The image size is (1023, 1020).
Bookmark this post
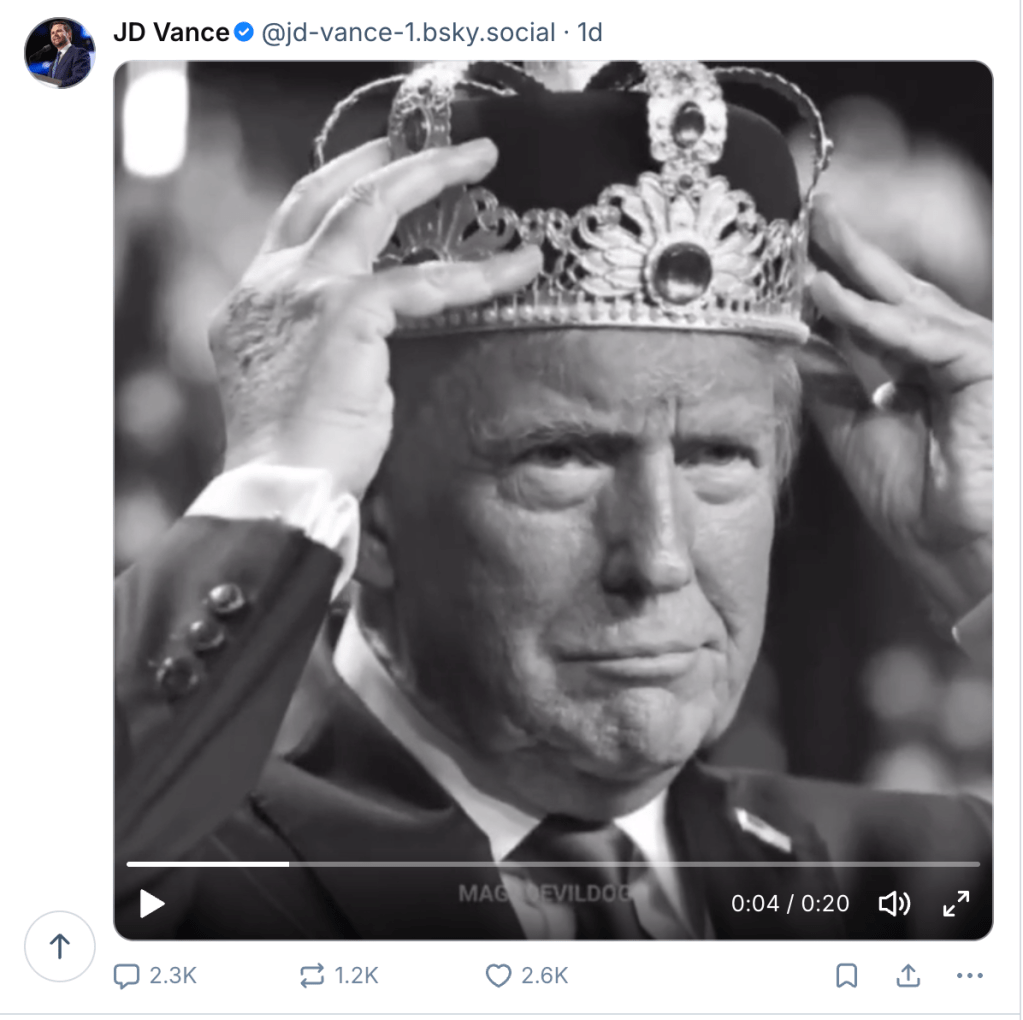click(x=846, y=976)
